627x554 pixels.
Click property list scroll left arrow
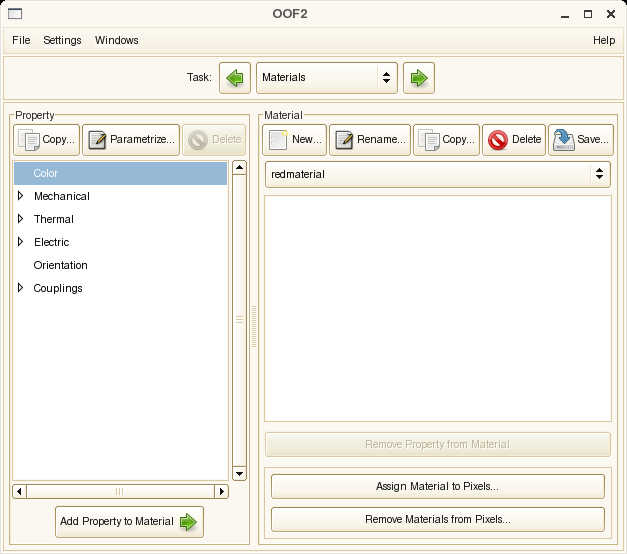pyautogui.click(x=19, y=492)
